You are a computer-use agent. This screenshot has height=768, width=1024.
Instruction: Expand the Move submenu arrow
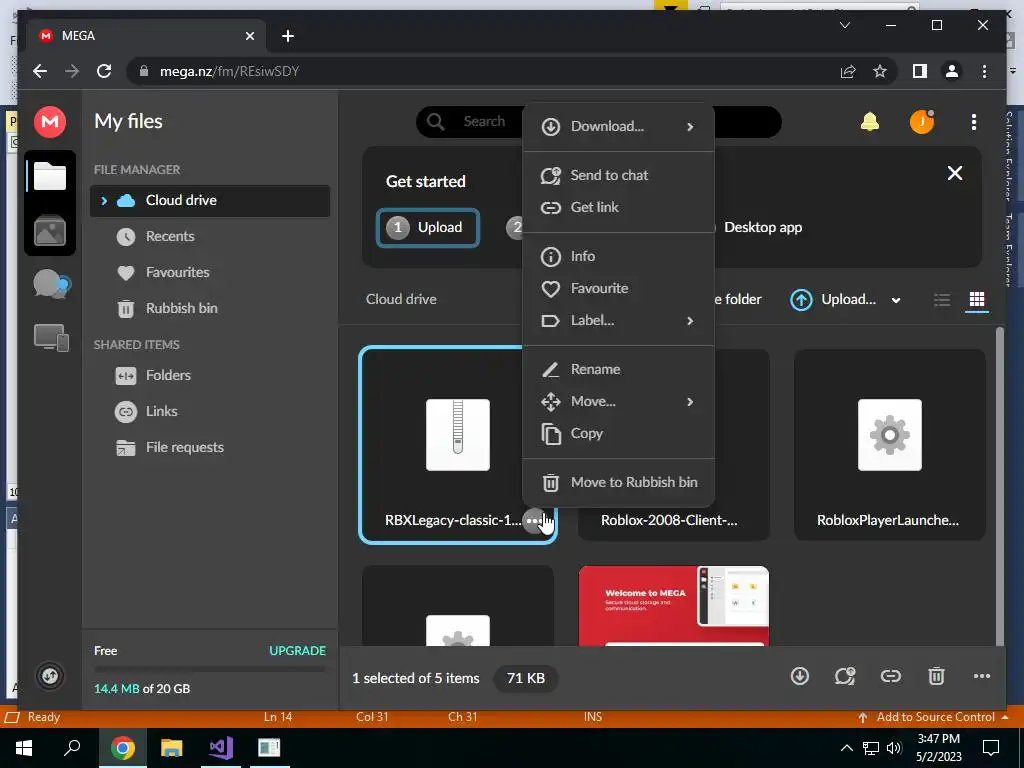tap(690, 402)
